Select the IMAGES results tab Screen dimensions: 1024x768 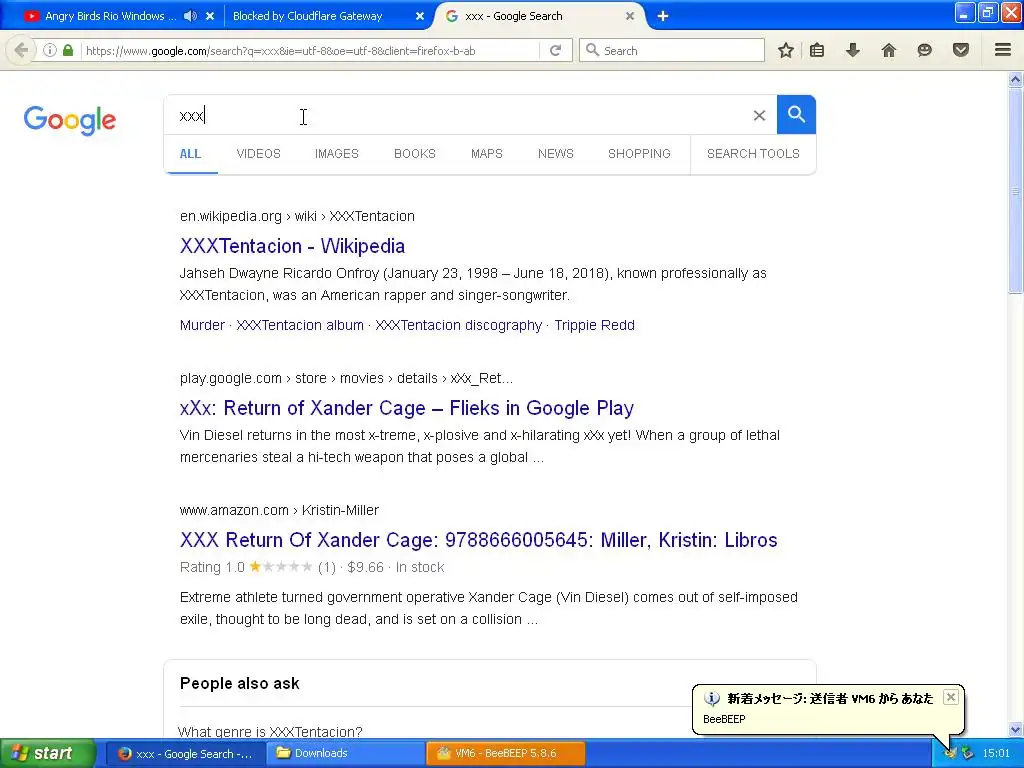(337, 153)
